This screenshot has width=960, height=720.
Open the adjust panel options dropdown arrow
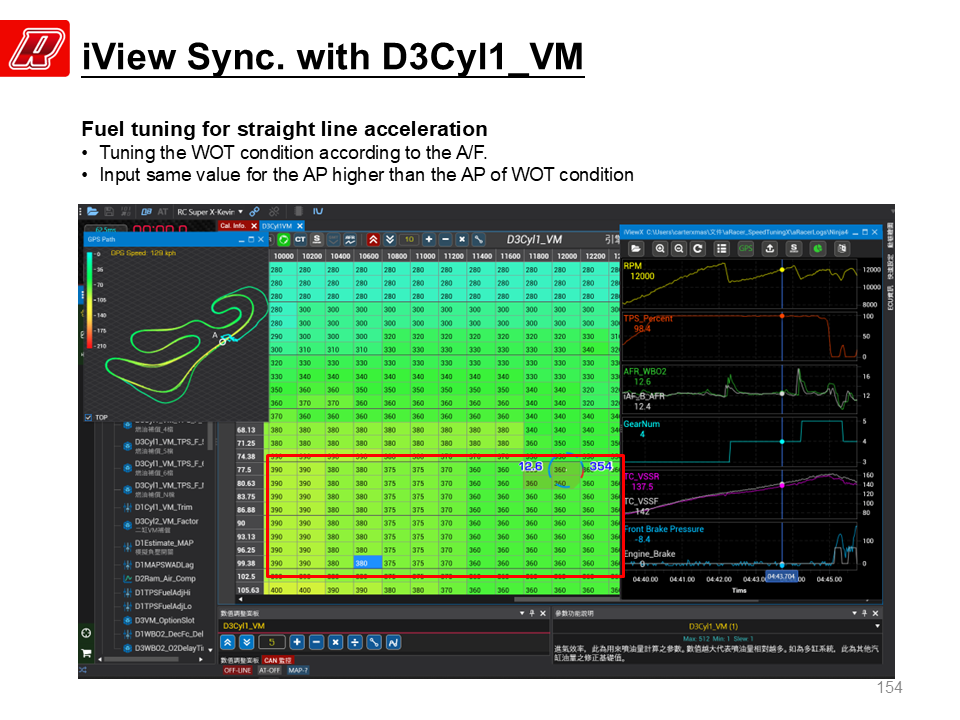[522, 613]
